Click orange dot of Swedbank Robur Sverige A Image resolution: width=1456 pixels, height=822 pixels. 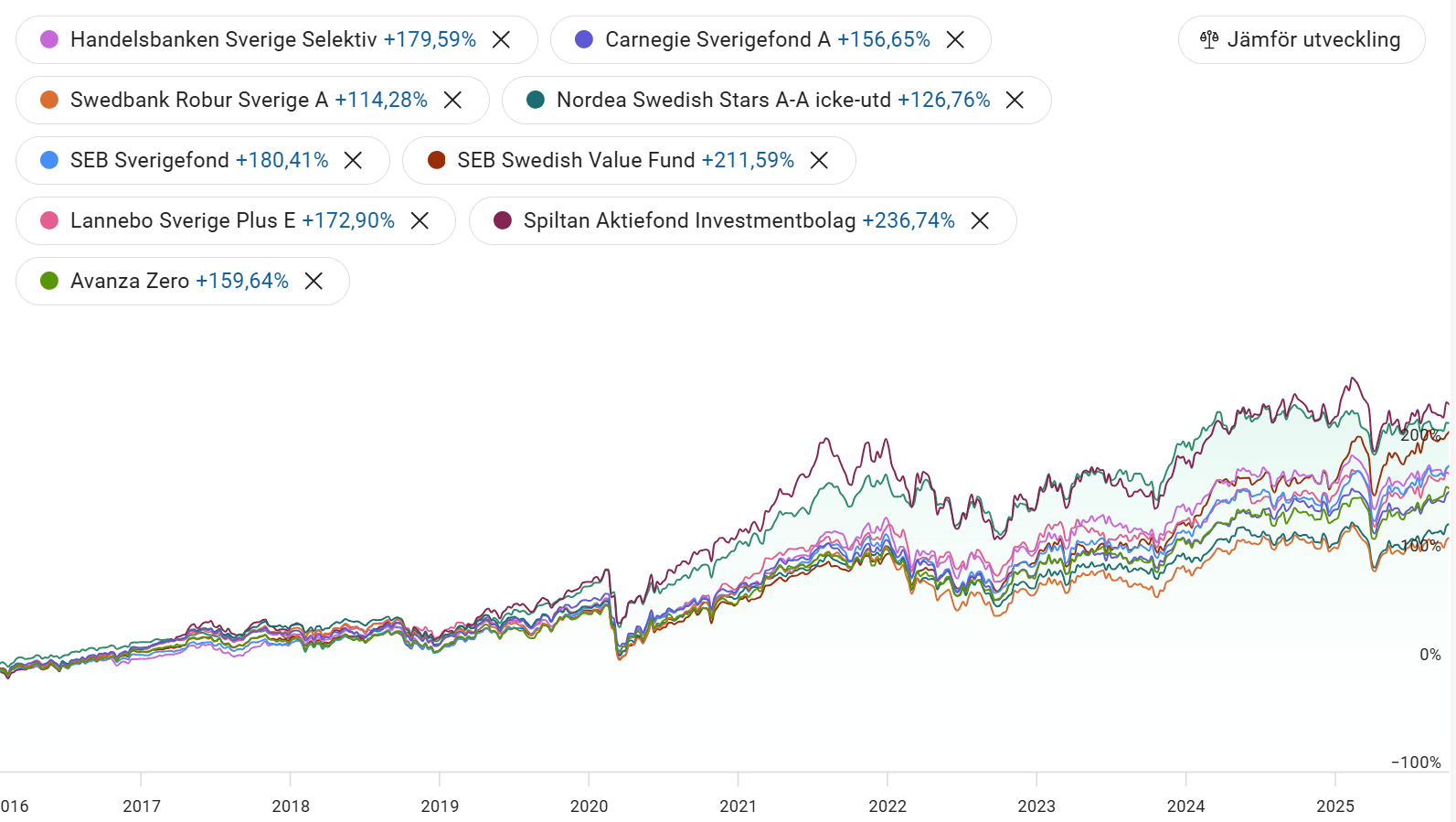49,100
